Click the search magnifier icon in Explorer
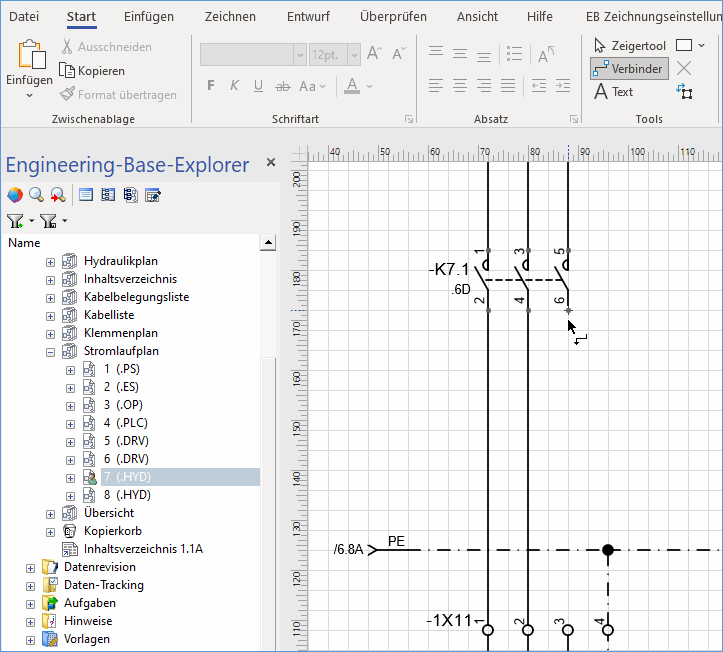This screenshot has width=723, height=652. tap(35, 195)
